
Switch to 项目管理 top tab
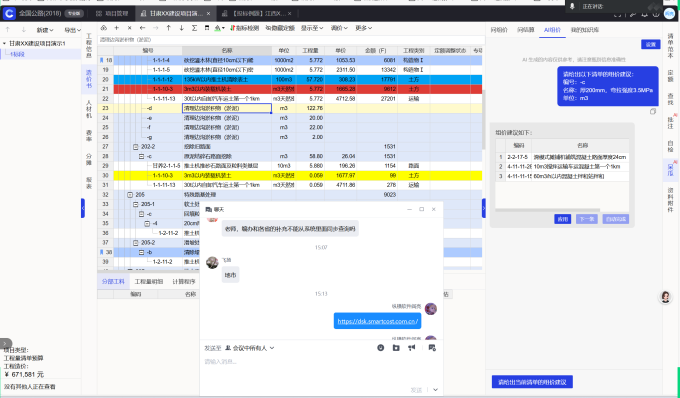point(112,13)
